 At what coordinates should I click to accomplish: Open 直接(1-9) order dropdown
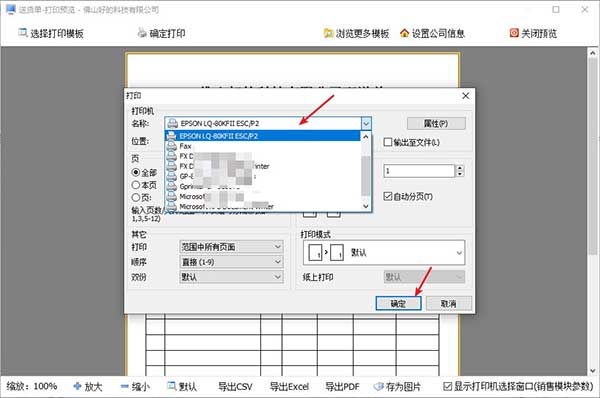click(x=232, y=262)
